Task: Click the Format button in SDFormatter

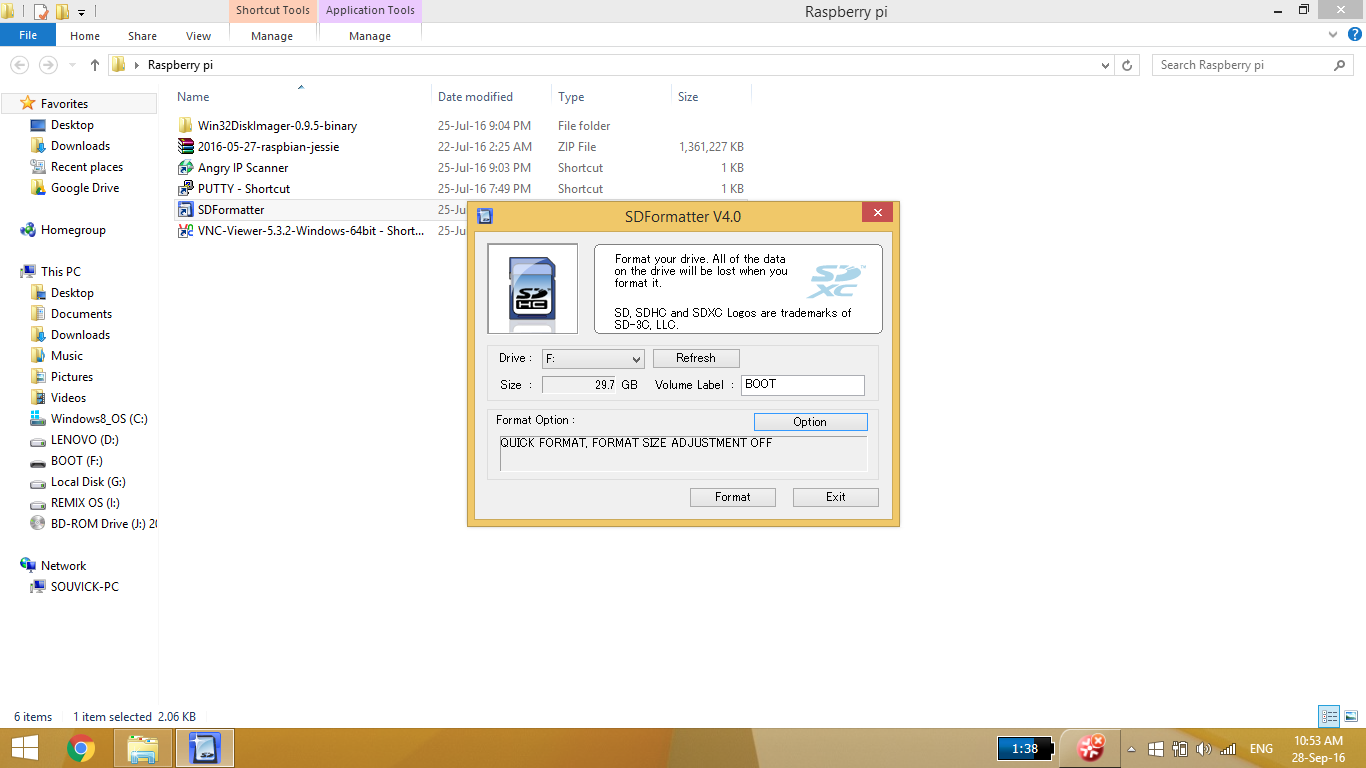Action: coord(732,497)
